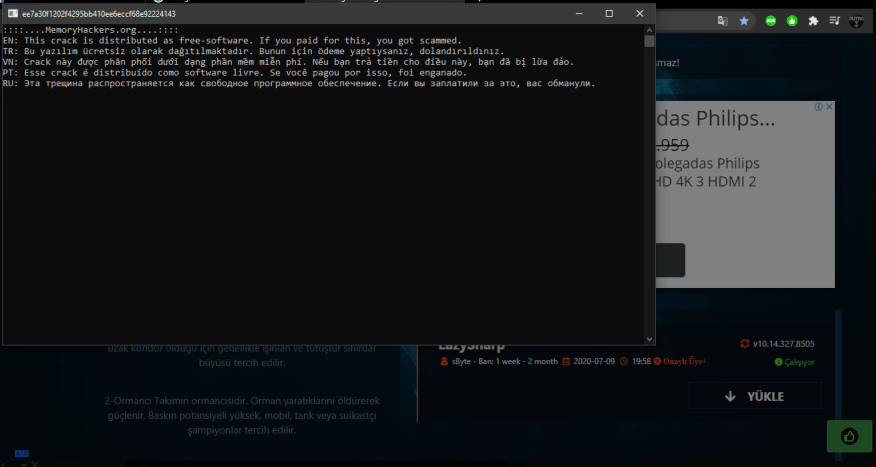This screenshot has height=467, width=876.
Task: Click the Philips ad headline text
Action: tap(716, 118)
